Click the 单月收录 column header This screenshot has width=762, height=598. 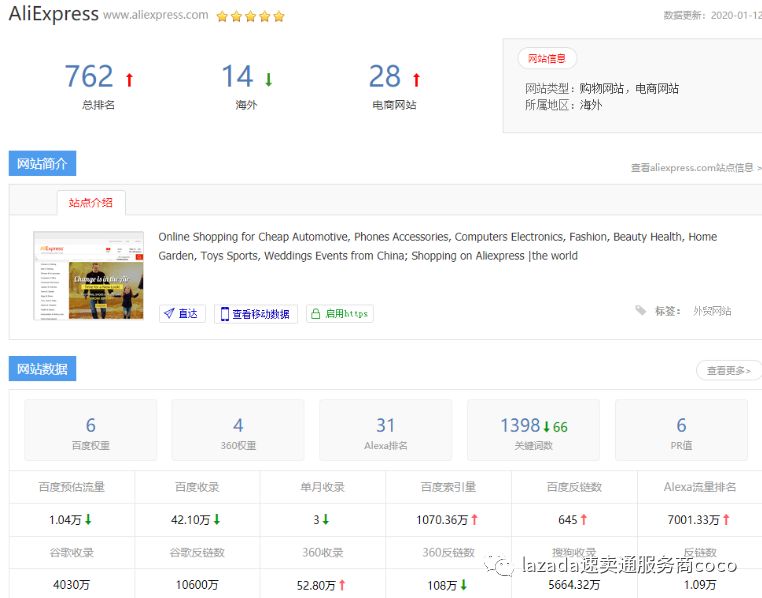[322, 487]
